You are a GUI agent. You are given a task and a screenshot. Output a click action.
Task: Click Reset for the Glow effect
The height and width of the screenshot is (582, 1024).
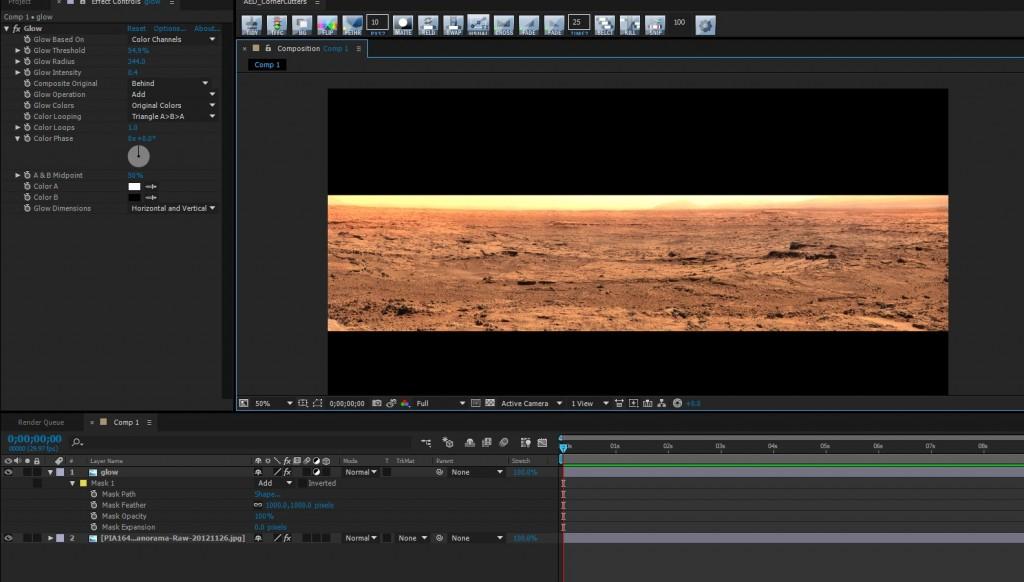[x=136, y=28]
